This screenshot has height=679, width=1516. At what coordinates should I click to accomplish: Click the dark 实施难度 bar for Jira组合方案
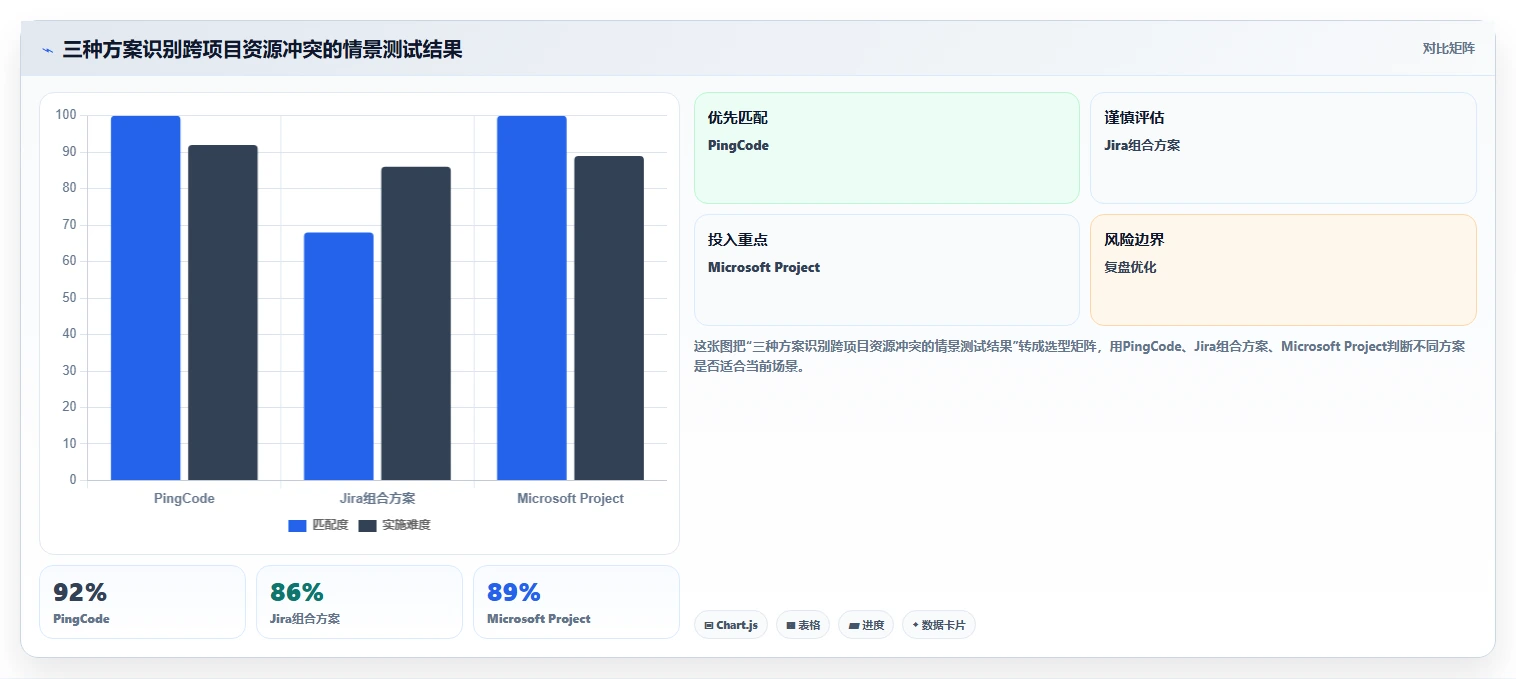[x=416, y=323]
